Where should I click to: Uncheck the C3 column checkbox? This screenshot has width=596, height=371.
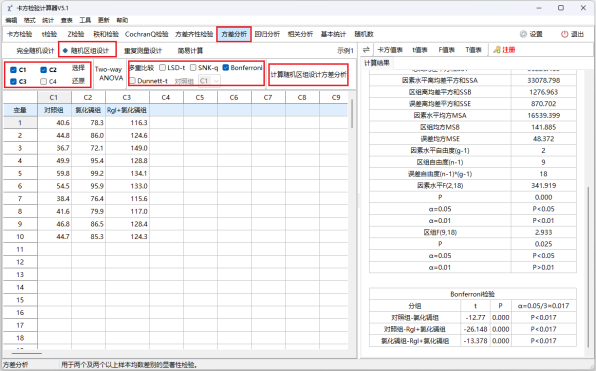coord(13,81)
